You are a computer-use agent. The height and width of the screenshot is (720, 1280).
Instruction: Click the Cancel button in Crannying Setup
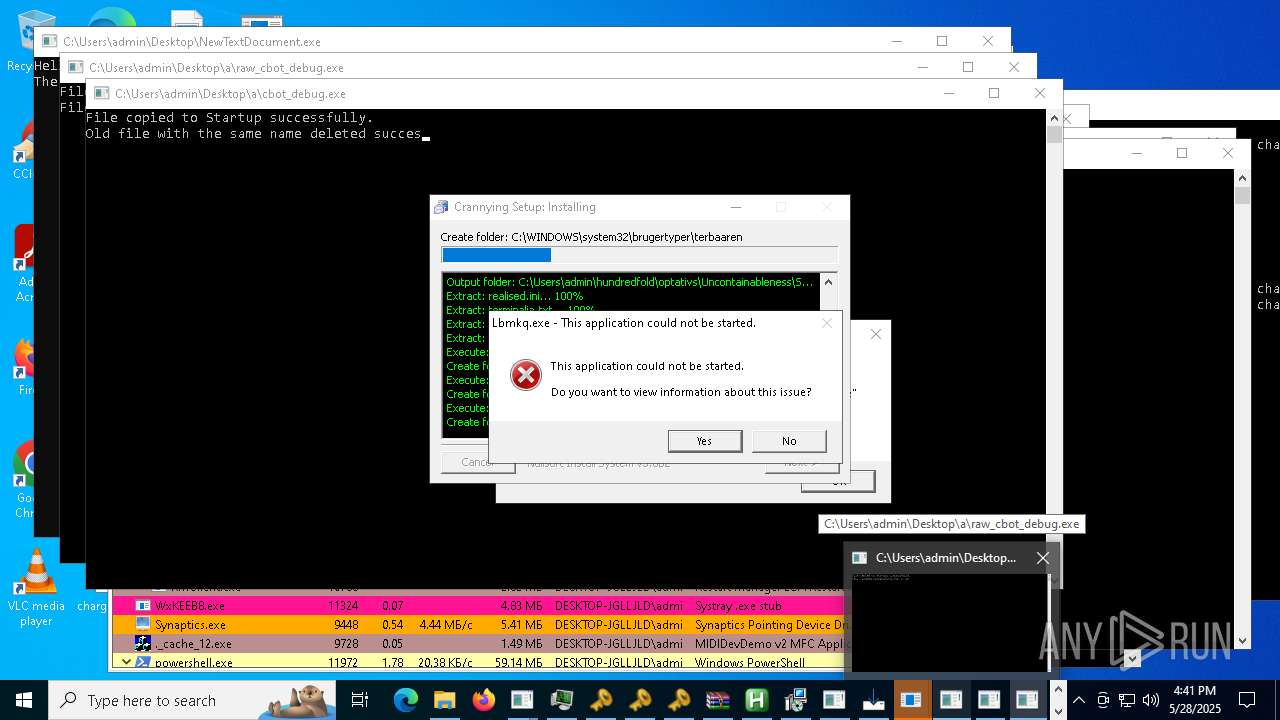(x=478, y=462)
